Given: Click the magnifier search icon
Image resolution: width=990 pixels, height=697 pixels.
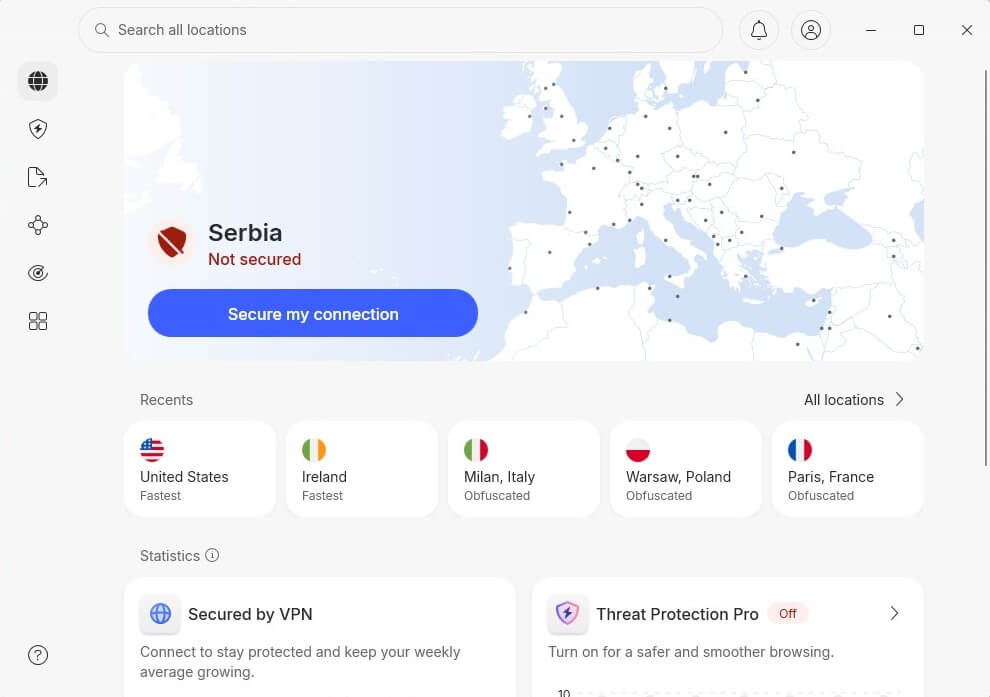Looking at the screenshot, I should [102, 30].
